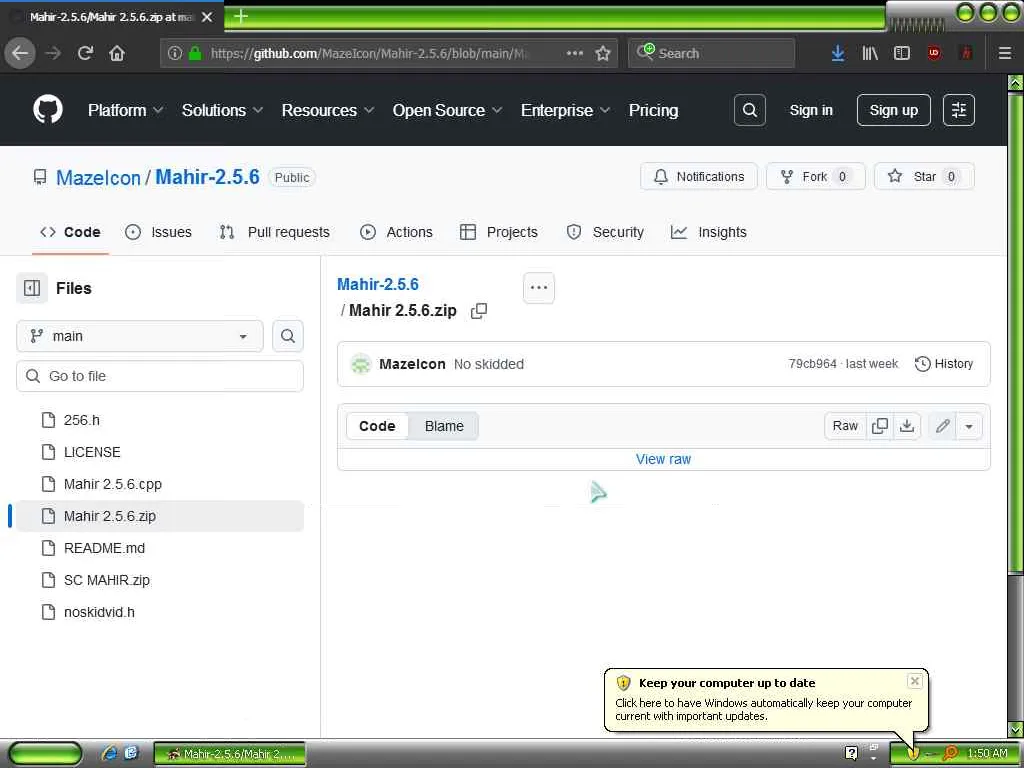Screen dimensions: 1024x768
Task: Bookmark this page with star icon
Action: tap(603, 53)
